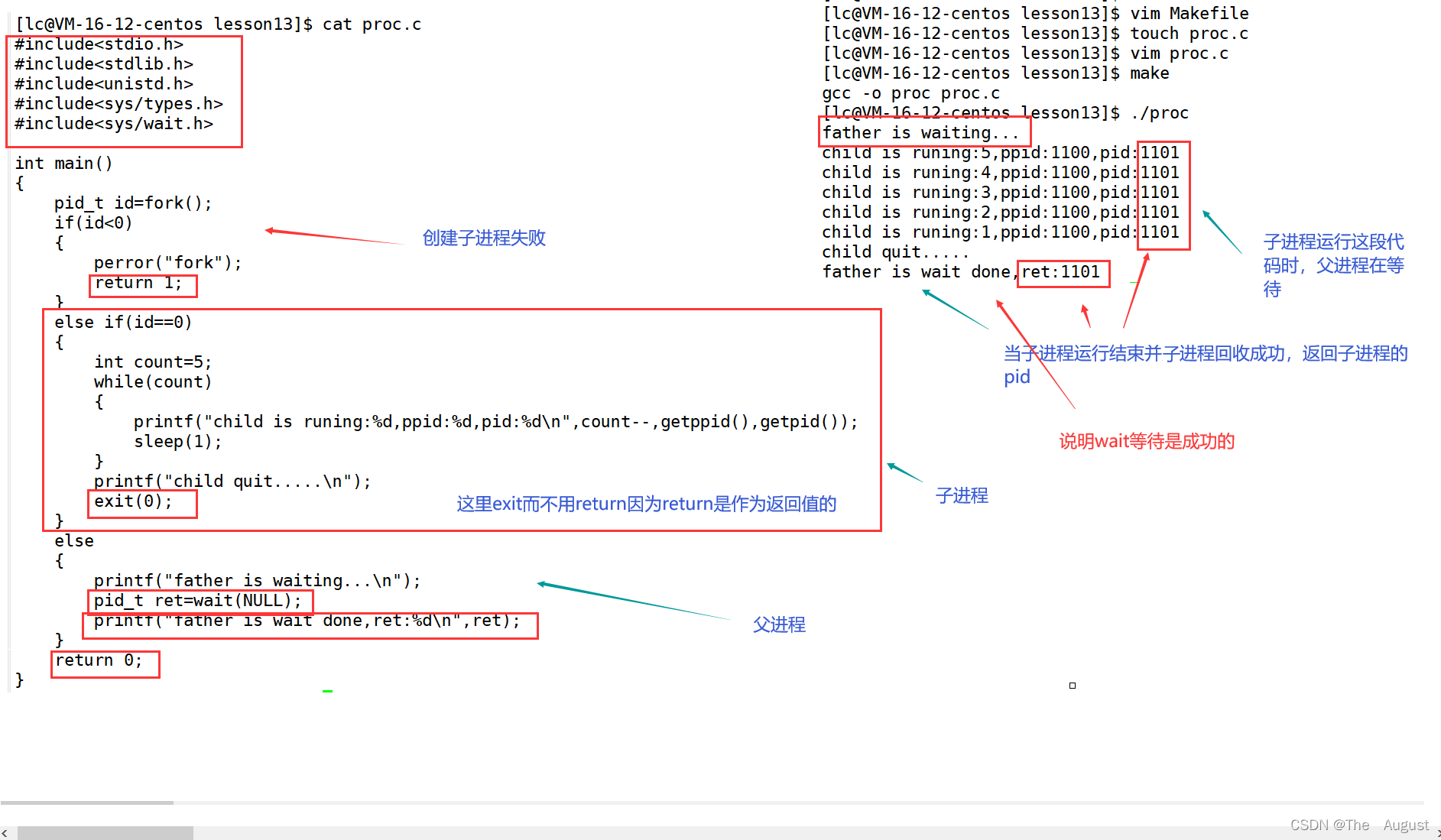Click the 'exit(0);' statement
The image size is (1441, 840).
pyautogui.click(x=134, y=502)
